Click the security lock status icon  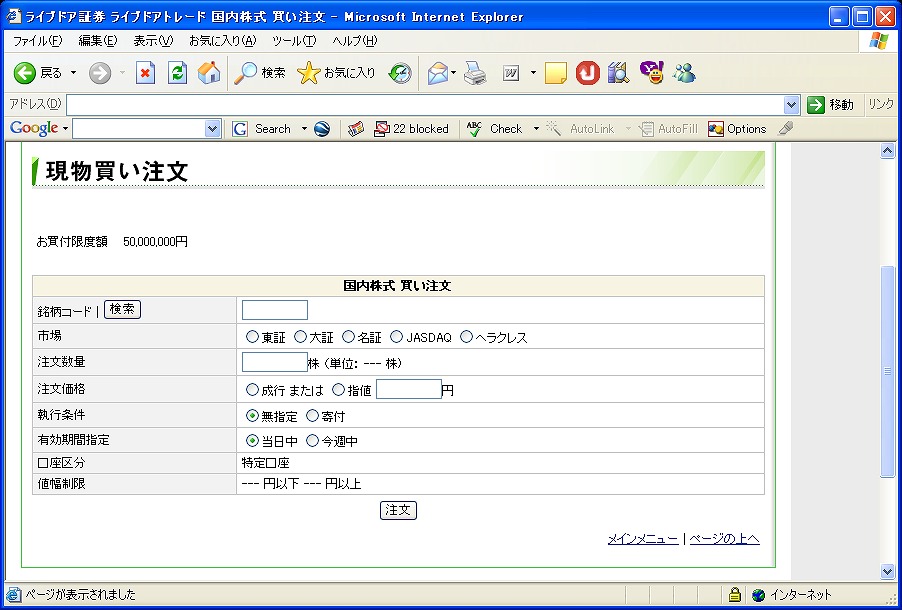(x=735, y=594)
